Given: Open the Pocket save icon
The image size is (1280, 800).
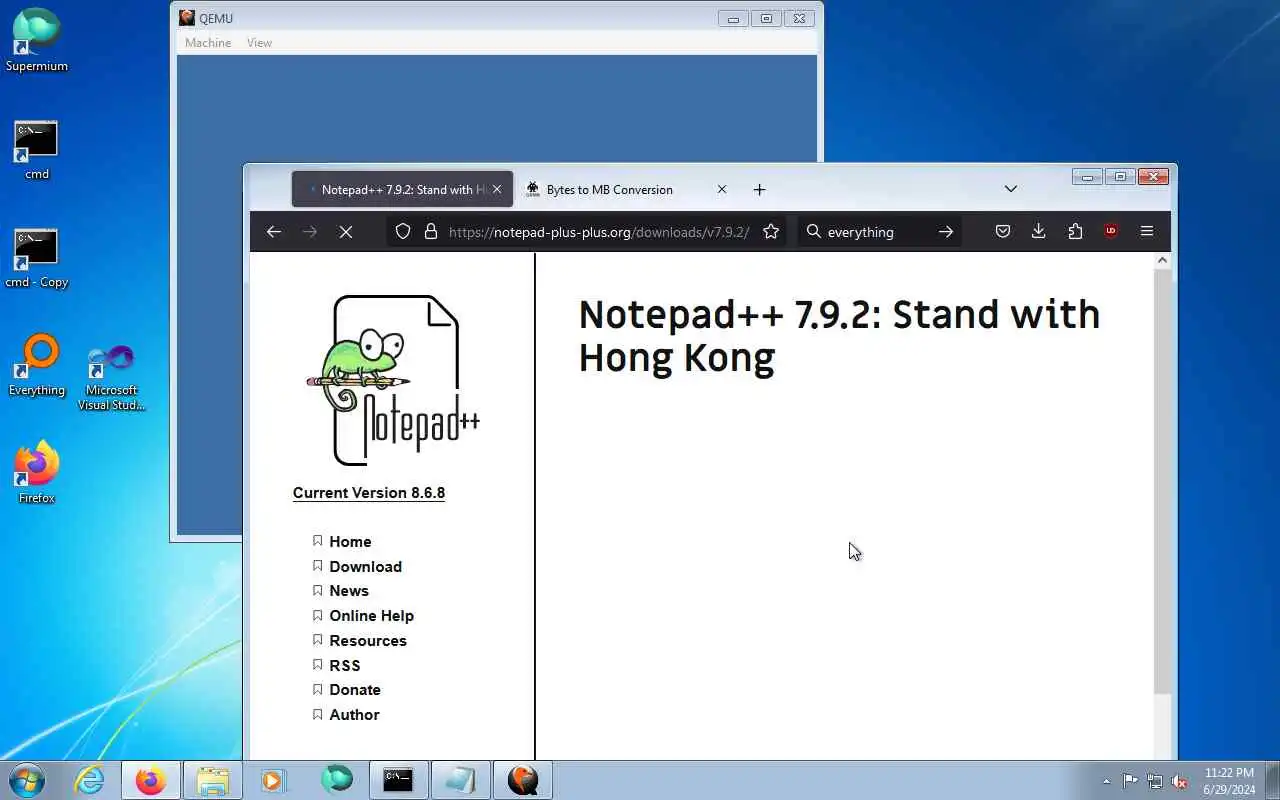Looking at the screenshot, I should (1003, 231).
